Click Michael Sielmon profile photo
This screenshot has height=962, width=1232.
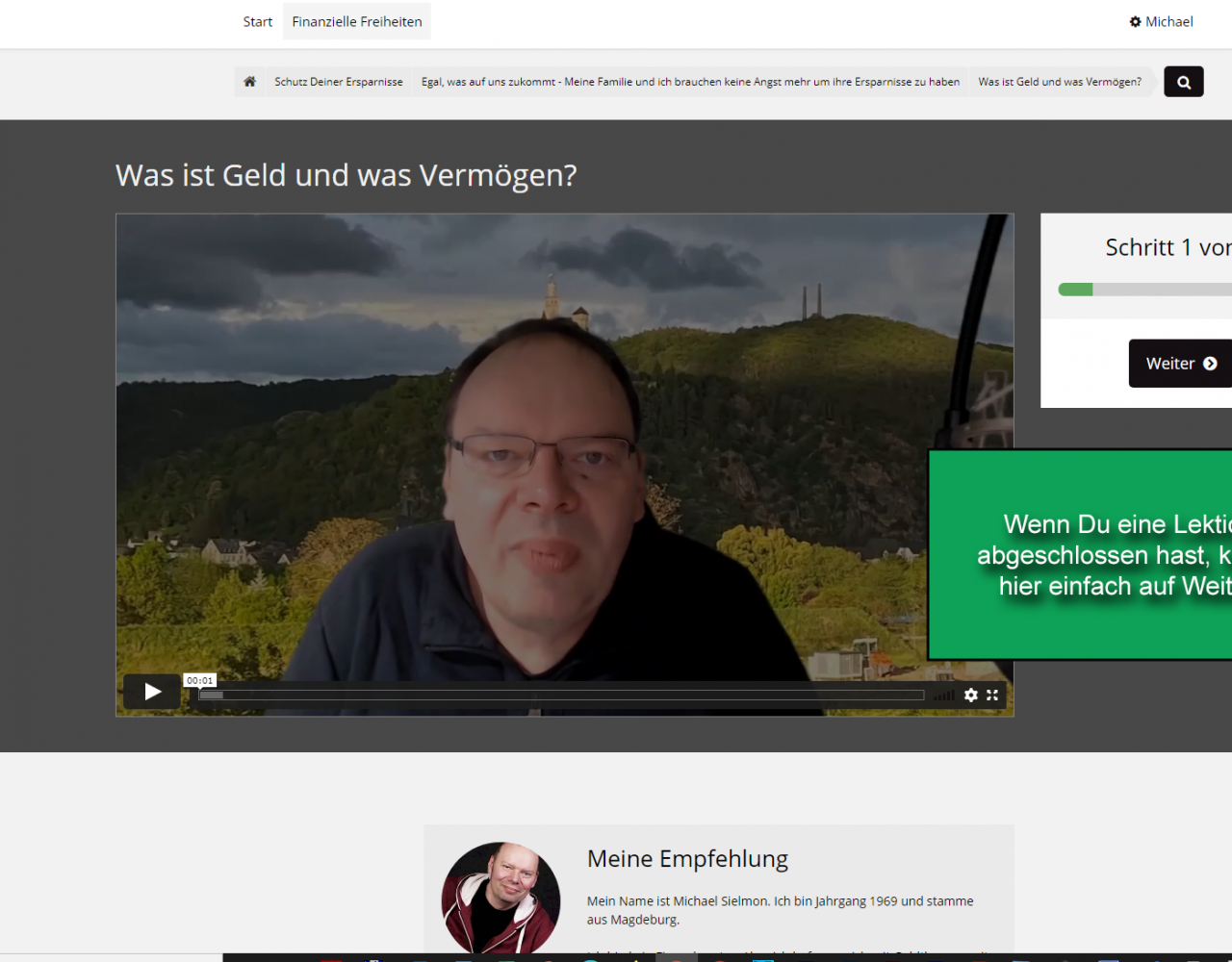coord(500,899)
